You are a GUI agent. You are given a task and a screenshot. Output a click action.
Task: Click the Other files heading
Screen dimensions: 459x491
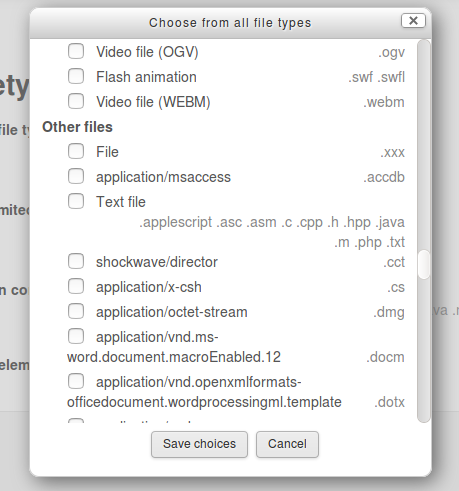click(x=77, y=127)
